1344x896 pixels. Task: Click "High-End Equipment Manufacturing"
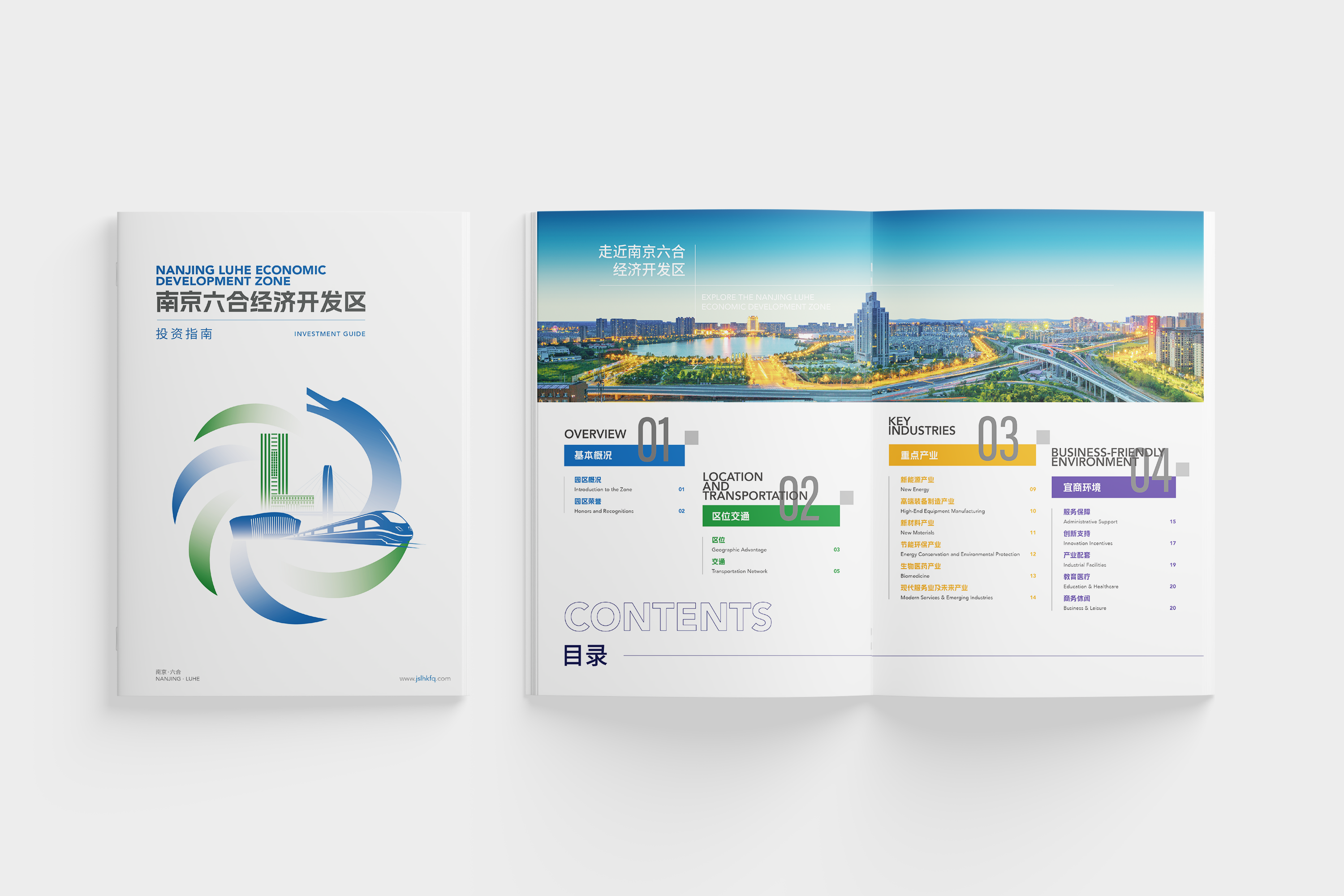point(943,511)
